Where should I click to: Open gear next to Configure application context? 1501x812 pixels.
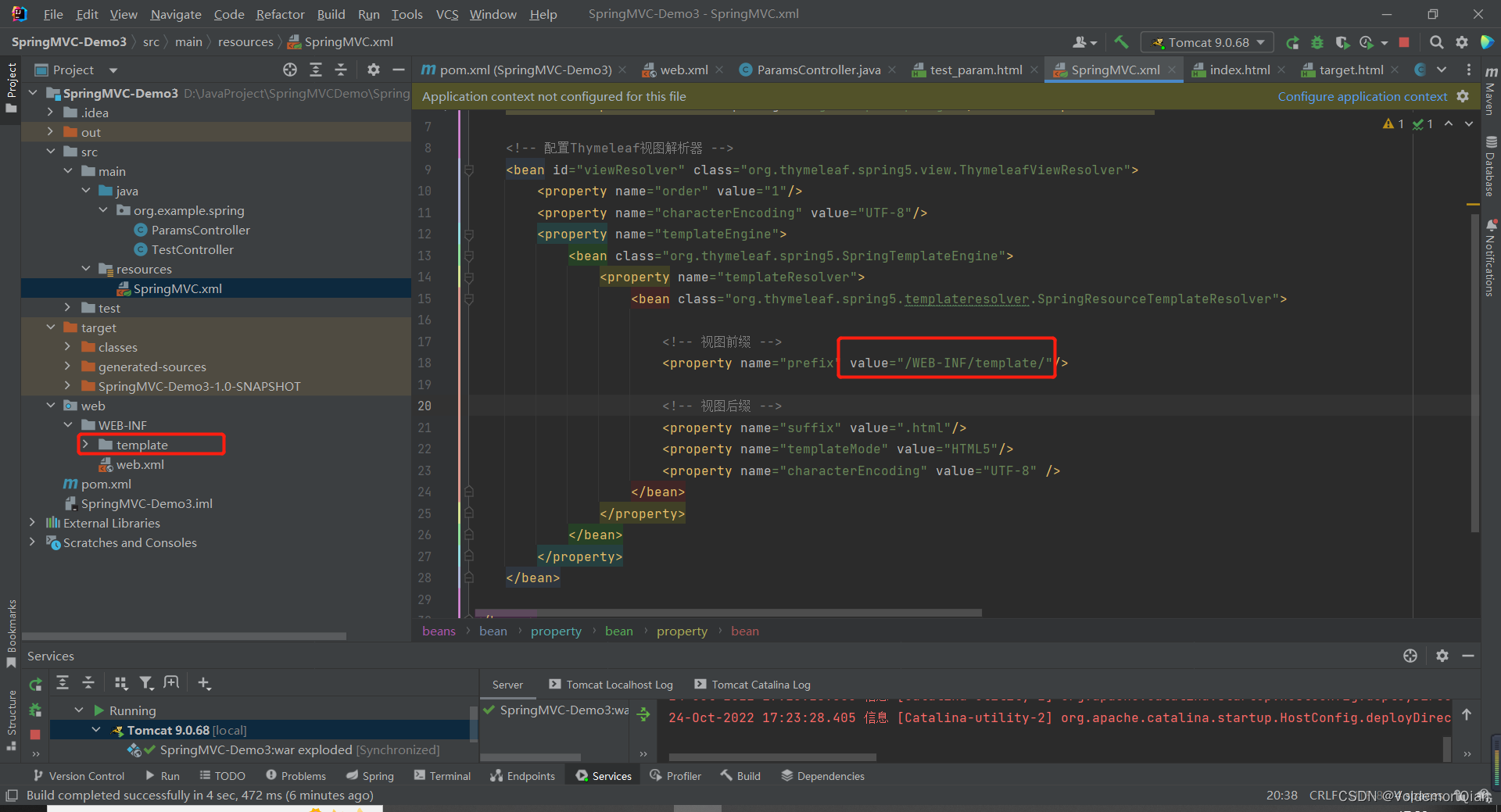(1463, 96)
